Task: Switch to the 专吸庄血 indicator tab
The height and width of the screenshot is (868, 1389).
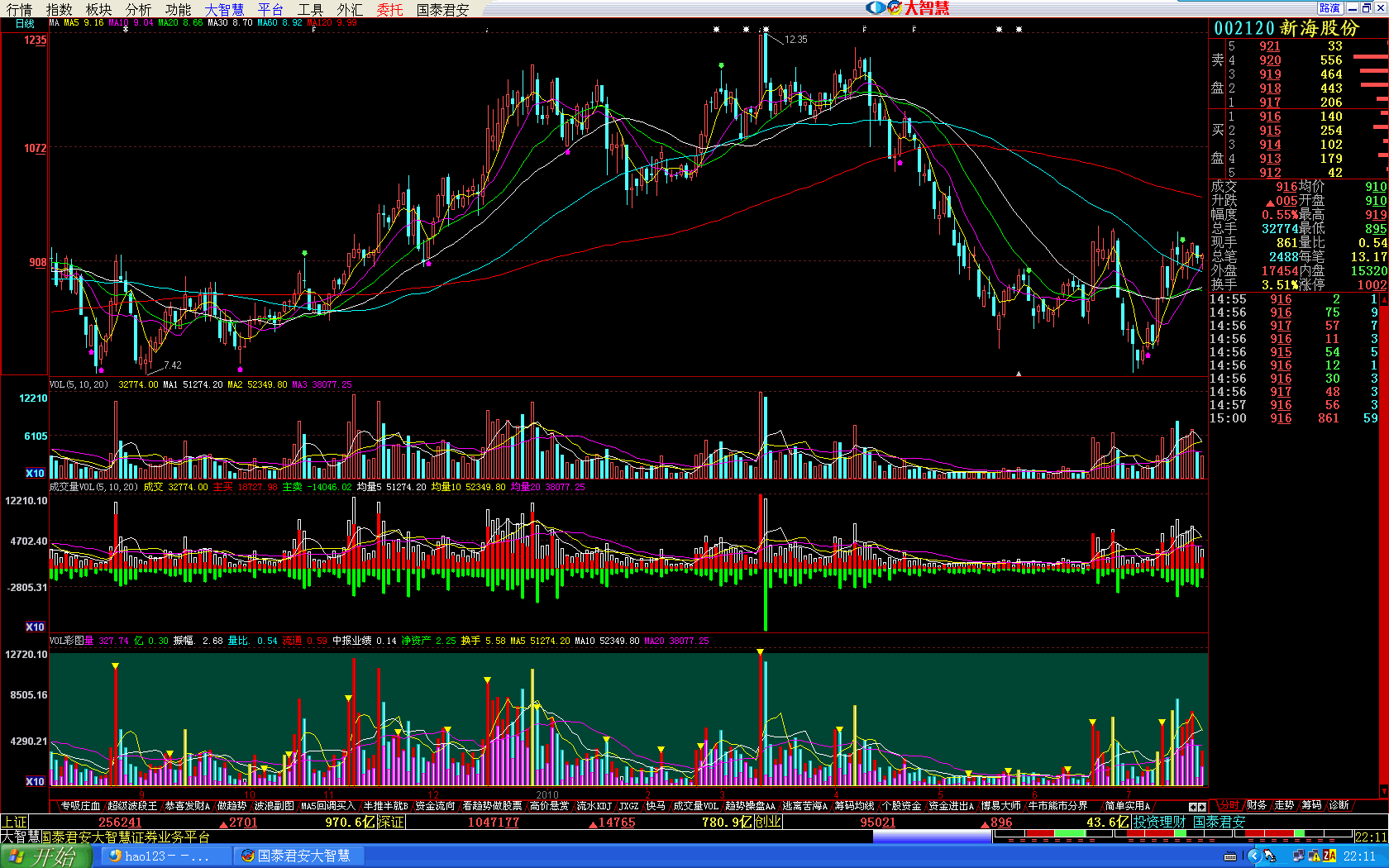Action: [x=80, y=806]
